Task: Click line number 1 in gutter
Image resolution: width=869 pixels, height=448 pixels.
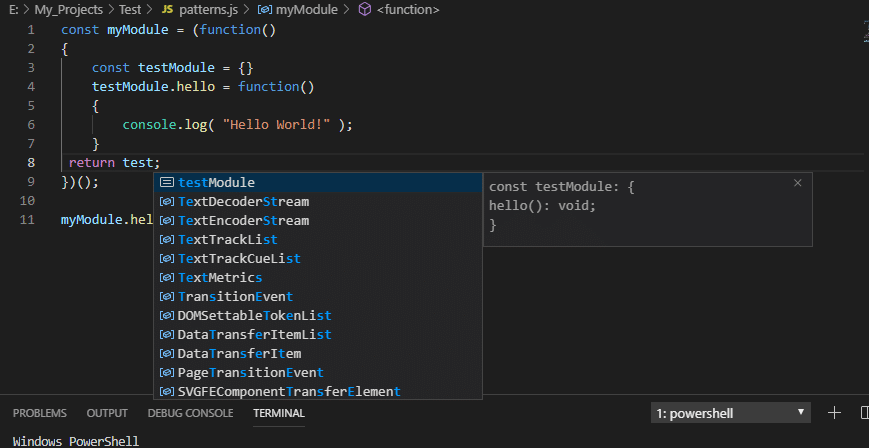Action: coord(30,29)
